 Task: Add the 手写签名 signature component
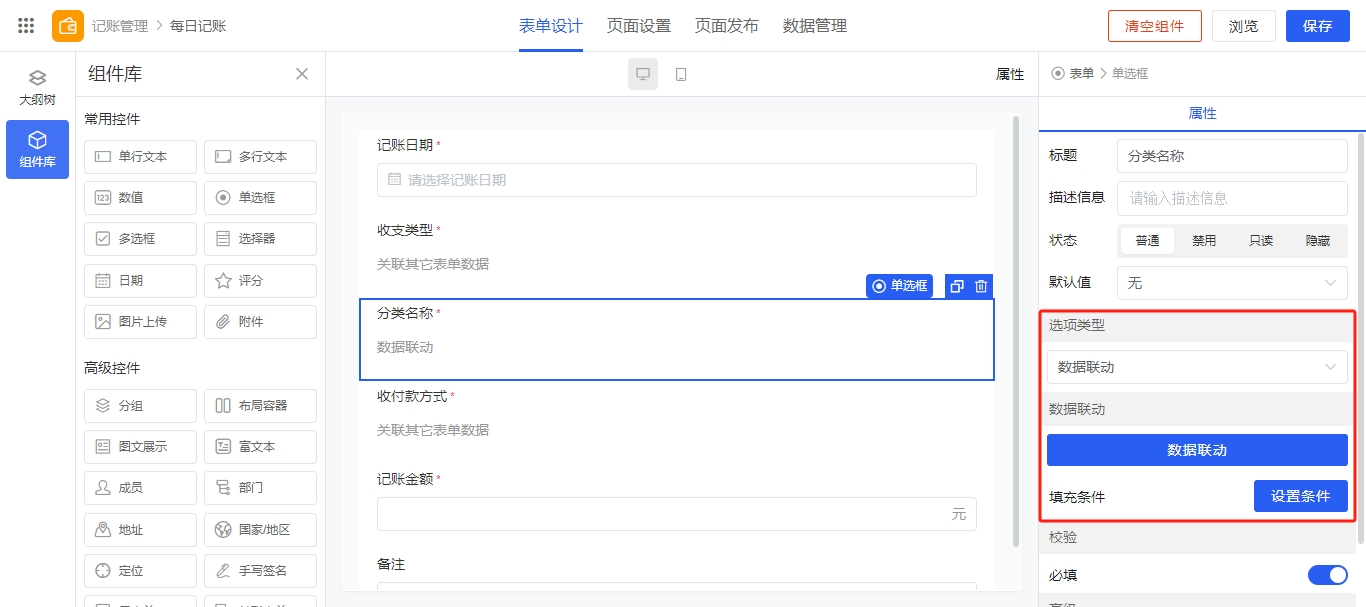(x=260, y=571)
